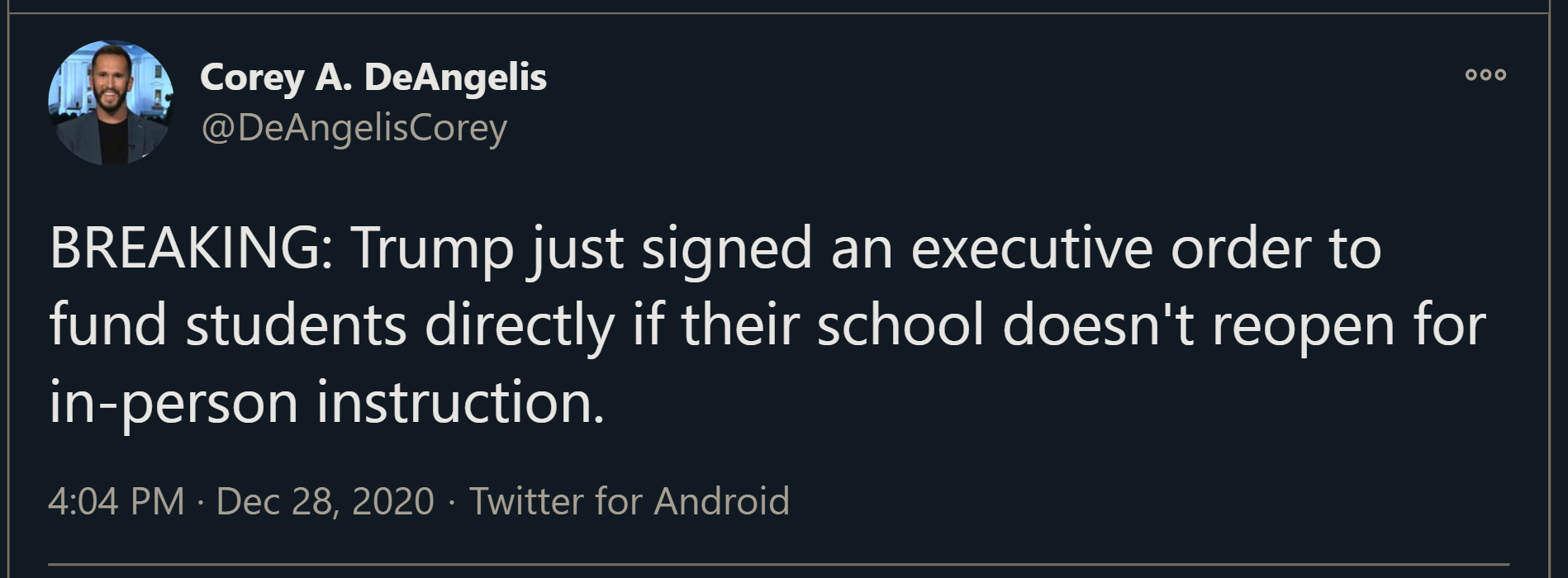1568x578 pixels.
Task: Click the year 2020 in the date
Action: tap(392, 501)
